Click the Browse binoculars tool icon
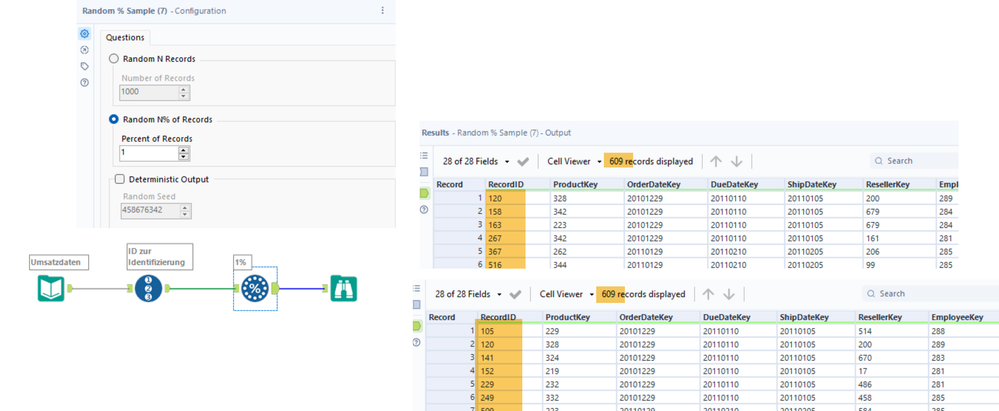The height and width of the screenshot is (411, 999). click(345, 289)
